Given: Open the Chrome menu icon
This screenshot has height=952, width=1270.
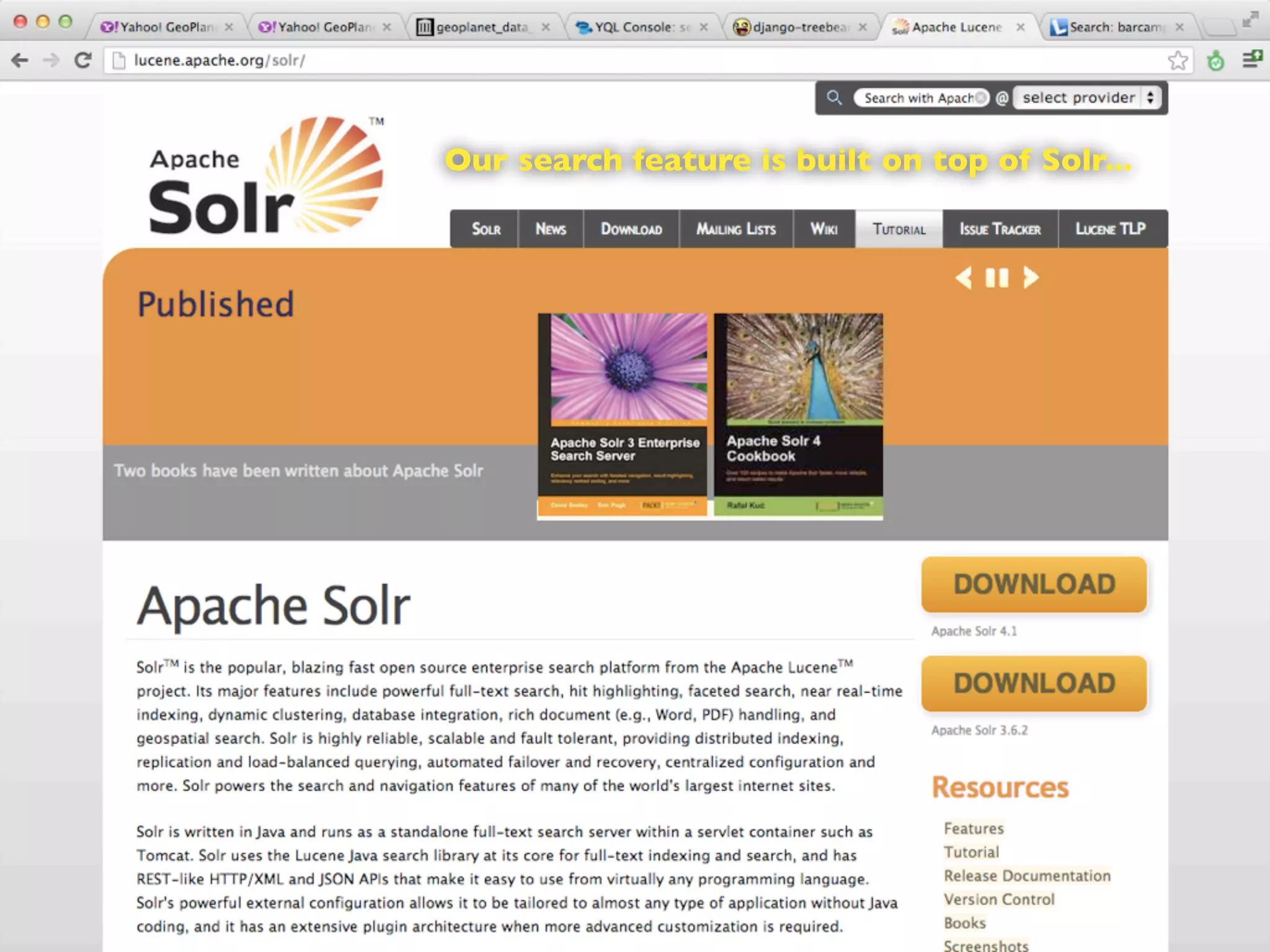Looking at the screenshot, I should [x=1252, y=59].
